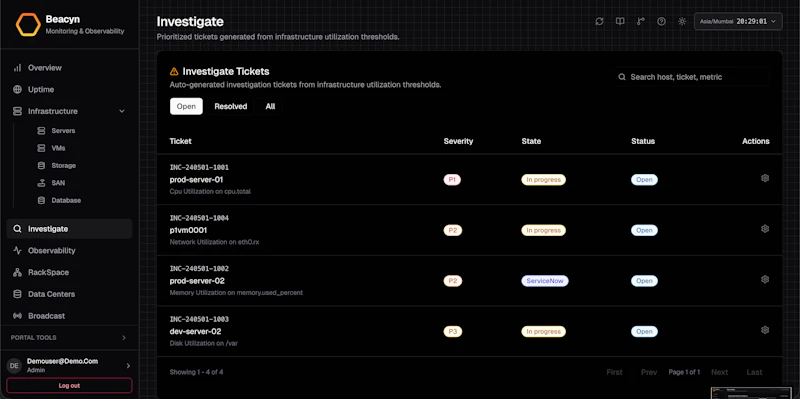The image size is (800, 399).
Task: Click the warning triangle icon beside Investigate Tickets
Action: click(x=174, y=71)
